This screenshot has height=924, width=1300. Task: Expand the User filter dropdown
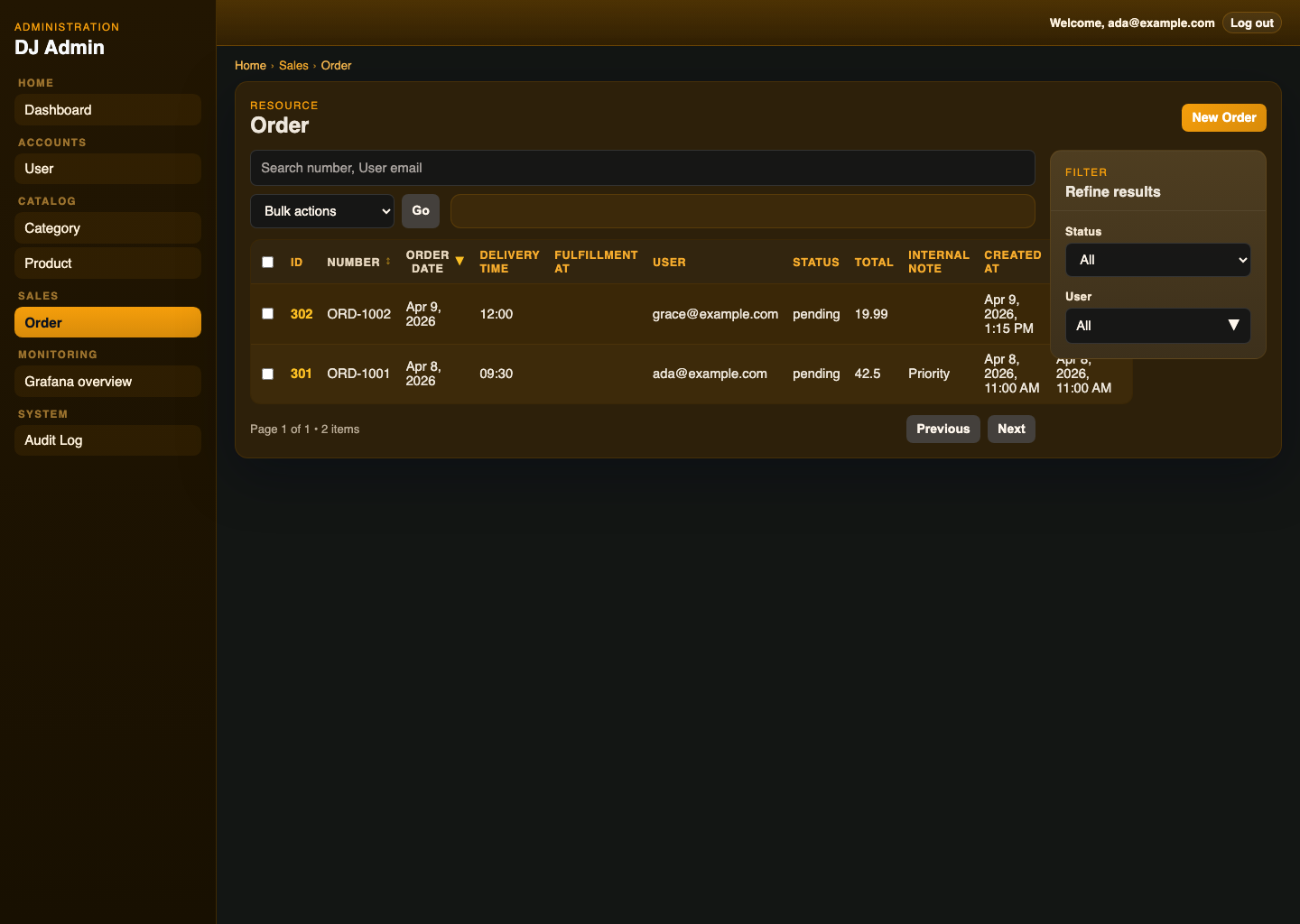pos(1157,326)
